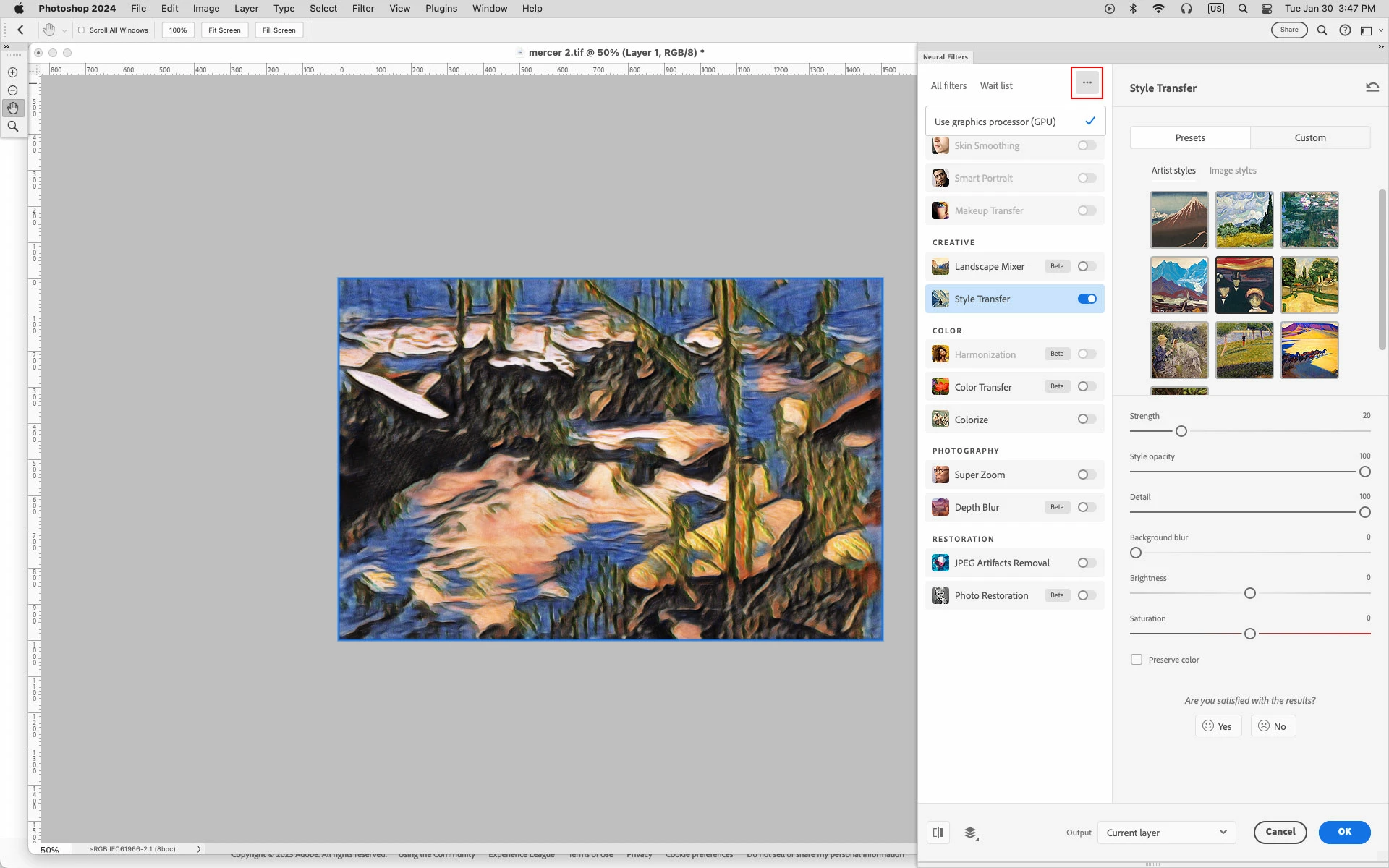Enable the Colorize filter toggle
Screen dimensions: 1389x868
pos(1087,419)
